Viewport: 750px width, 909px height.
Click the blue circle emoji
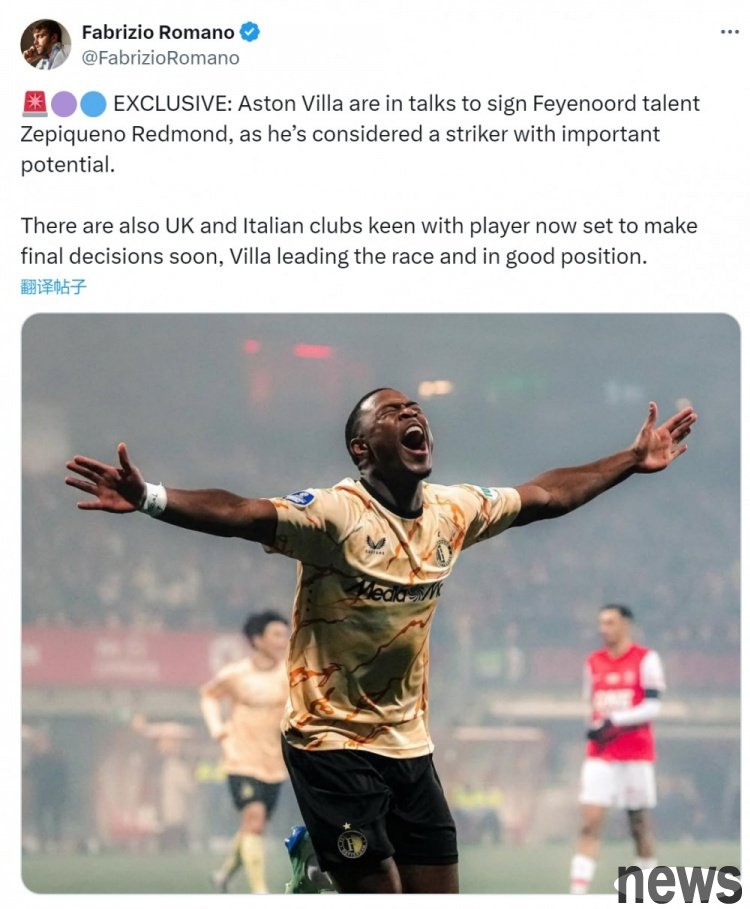(93, 104)
